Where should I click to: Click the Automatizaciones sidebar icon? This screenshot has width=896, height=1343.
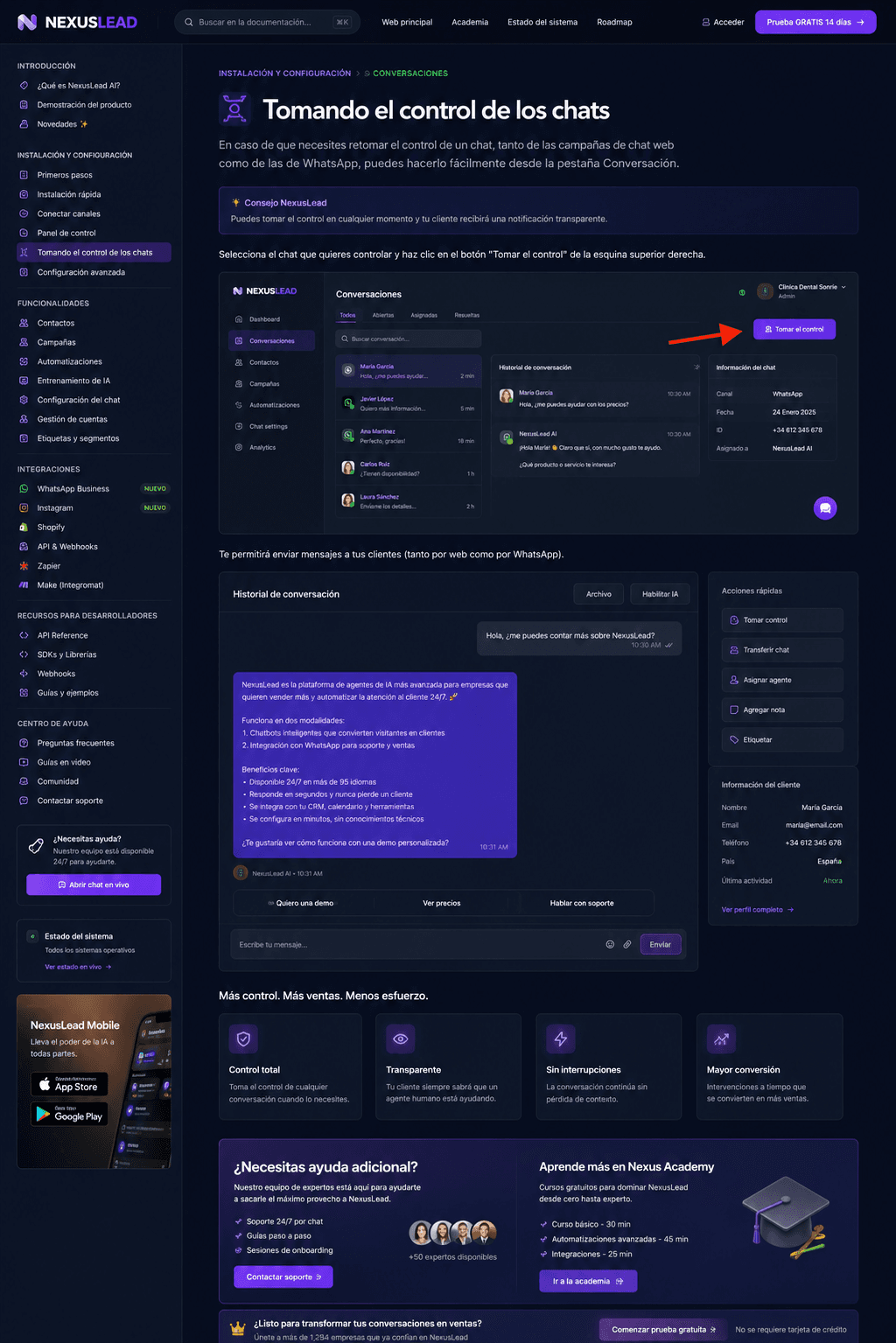(24, 361)
